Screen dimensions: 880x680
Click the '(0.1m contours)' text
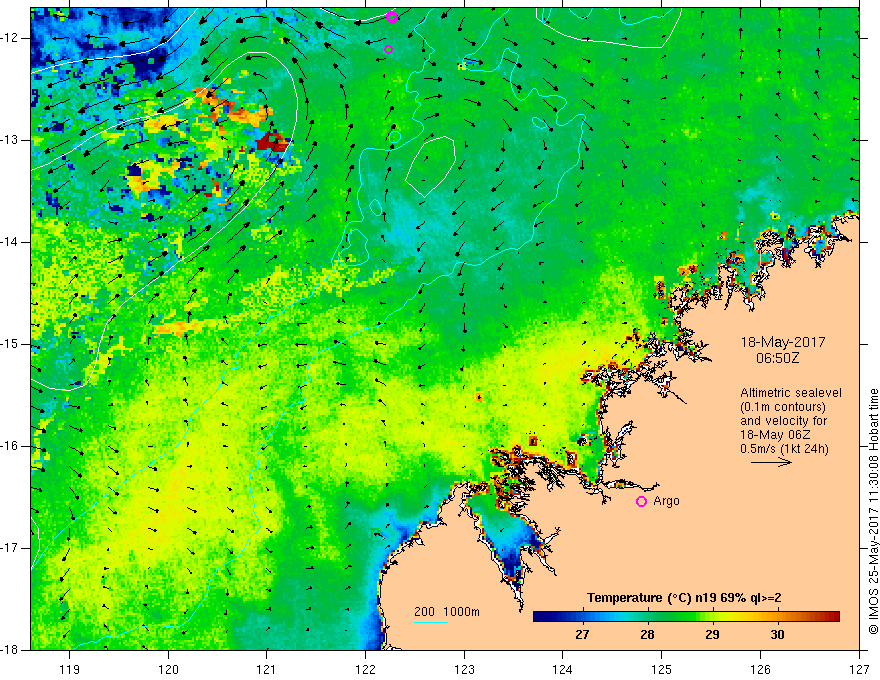coord(783,407)
